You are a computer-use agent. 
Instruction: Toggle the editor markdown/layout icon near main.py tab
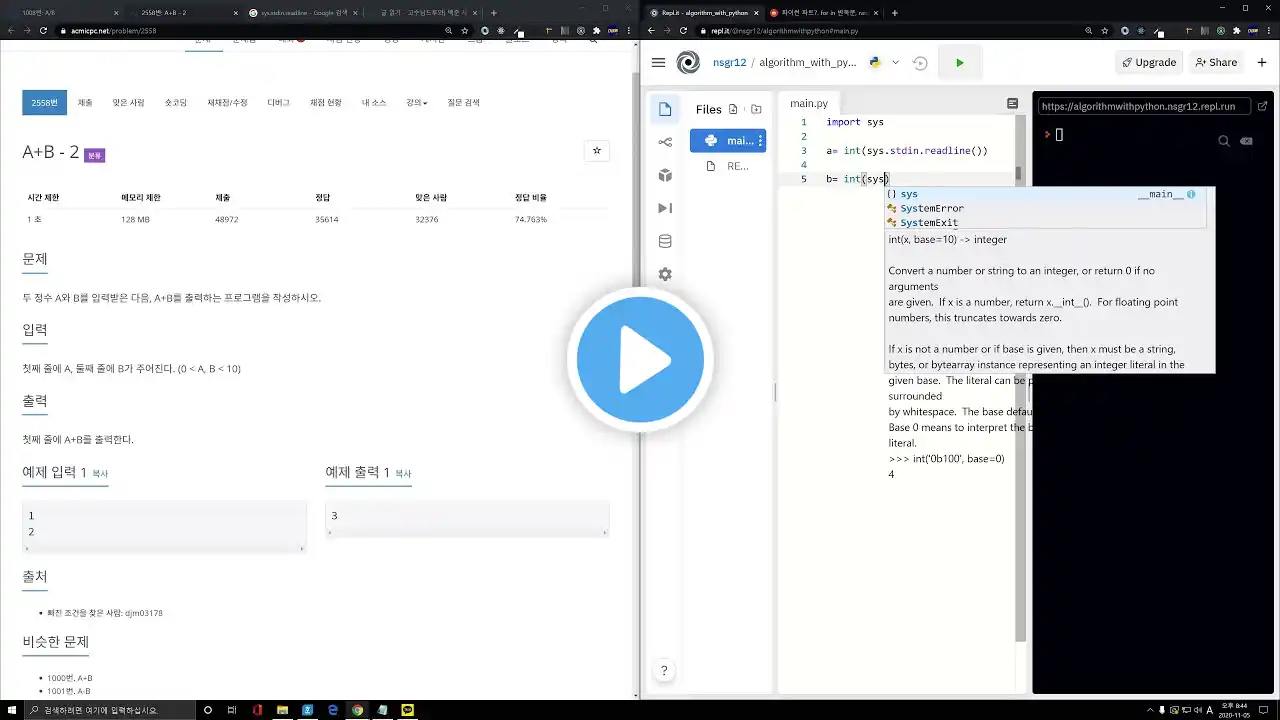(x=1012, y=103)
